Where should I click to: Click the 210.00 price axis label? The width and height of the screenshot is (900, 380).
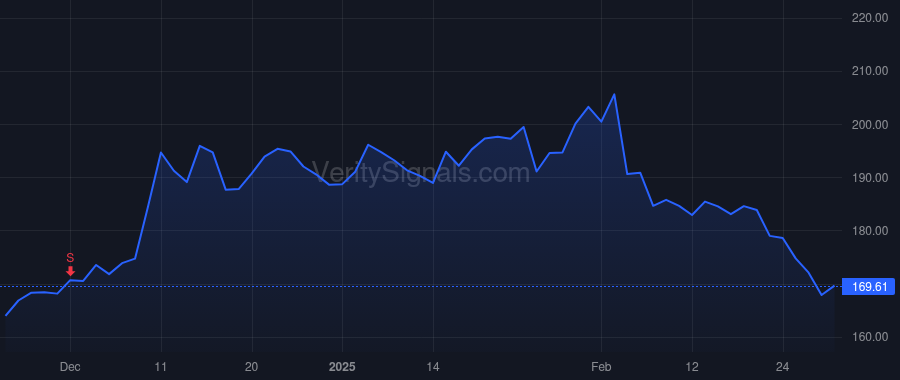[869, 71]
